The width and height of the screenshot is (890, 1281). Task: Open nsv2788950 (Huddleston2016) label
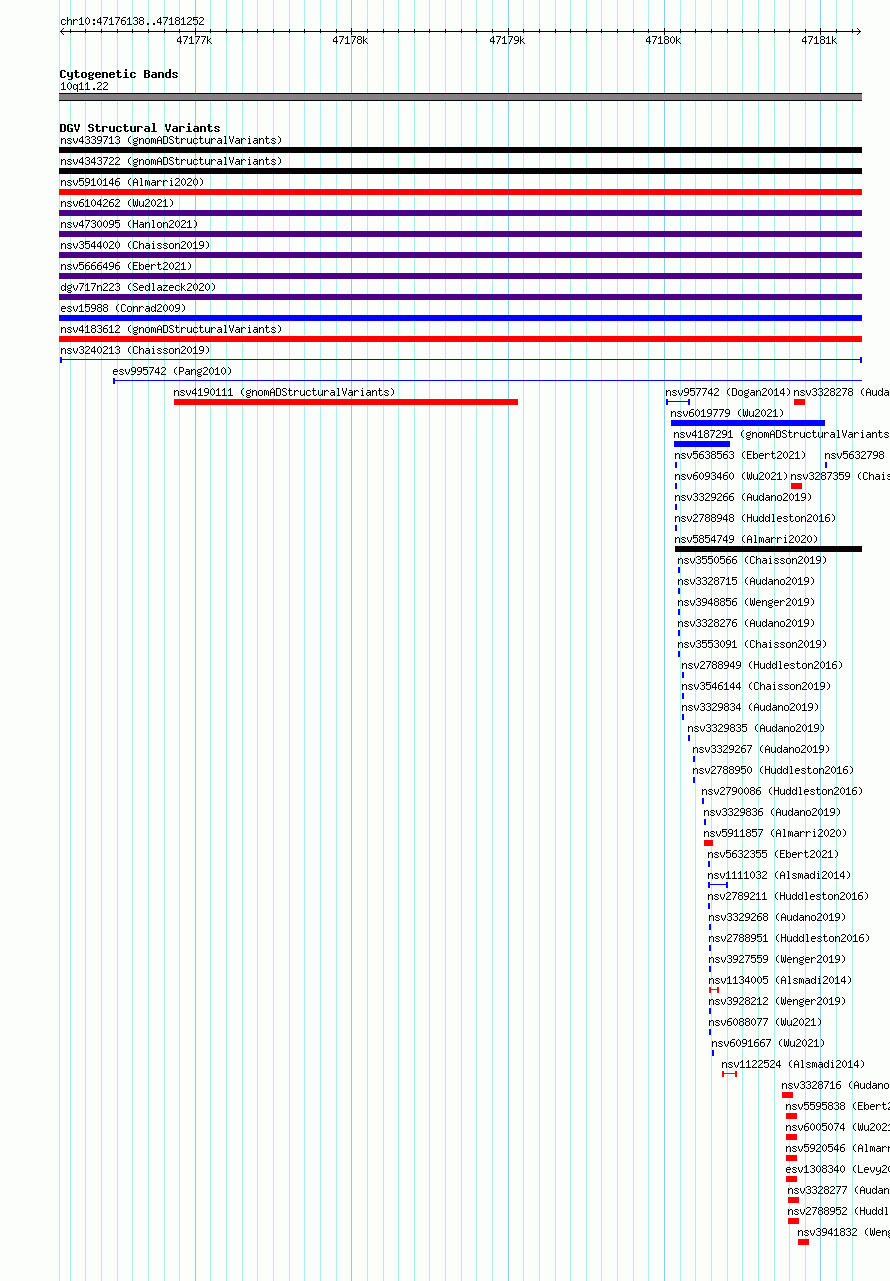click(773, 770)
